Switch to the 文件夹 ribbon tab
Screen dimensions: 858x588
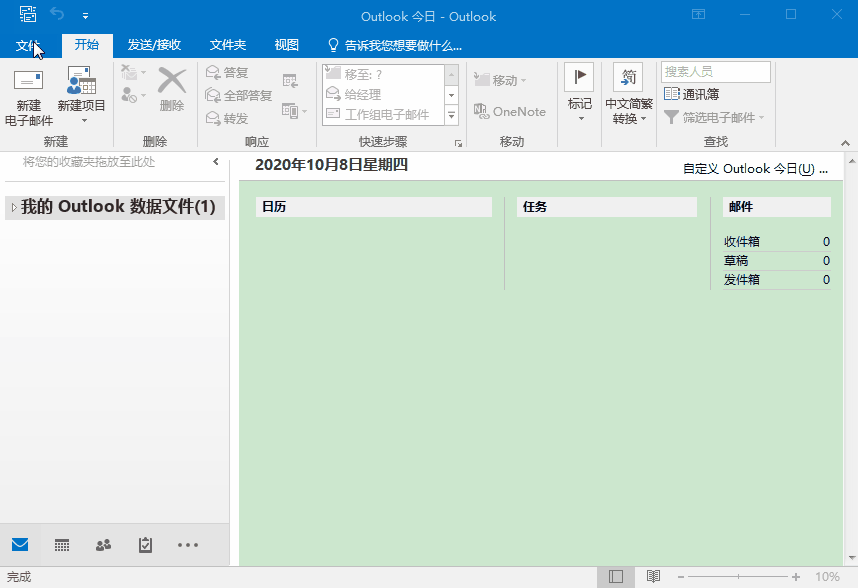[x=228, y=45]
